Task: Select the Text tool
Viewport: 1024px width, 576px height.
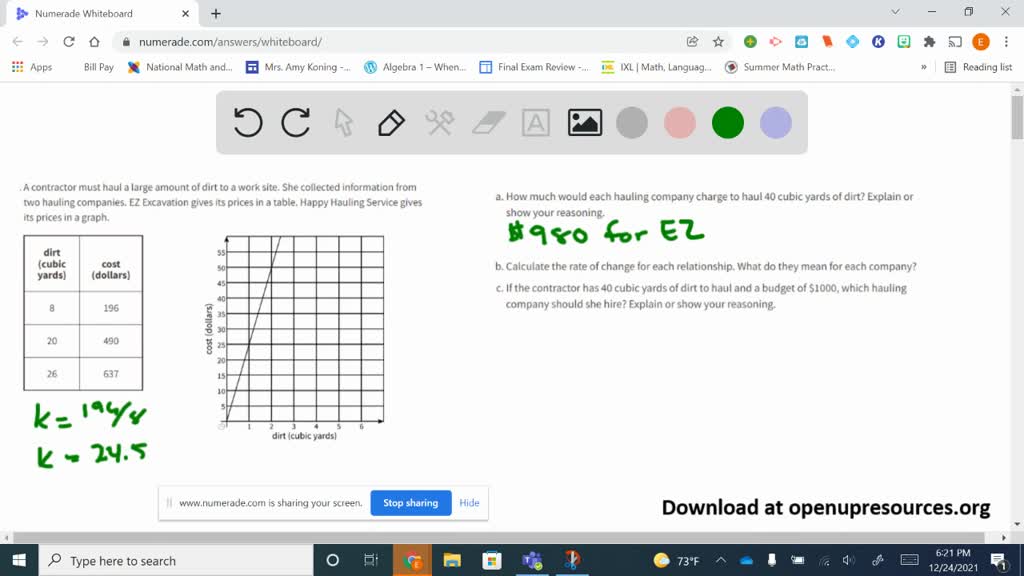Action: coord(536,122)
